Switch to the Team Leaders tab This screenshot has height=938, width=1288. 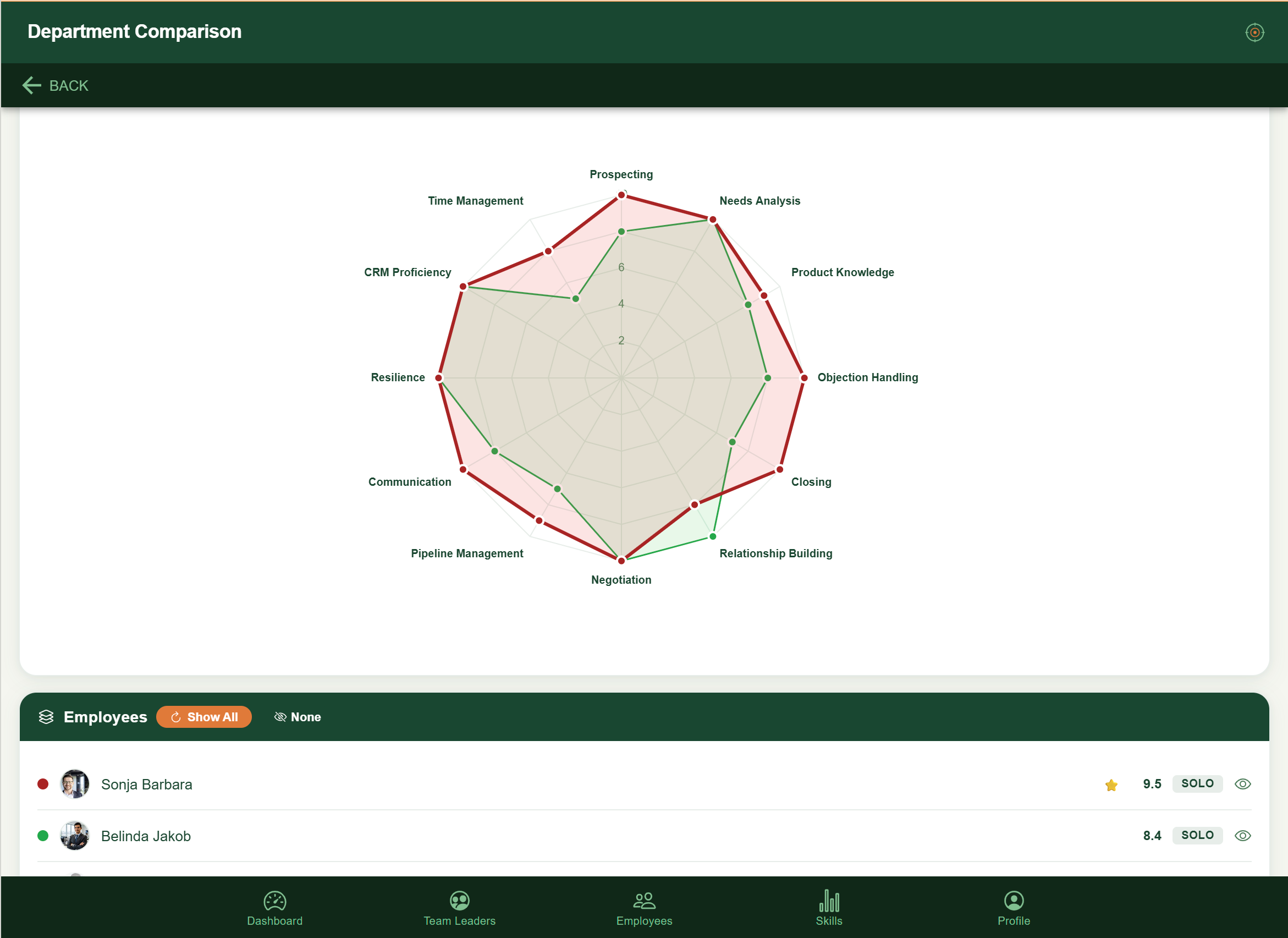coord(459,908)
